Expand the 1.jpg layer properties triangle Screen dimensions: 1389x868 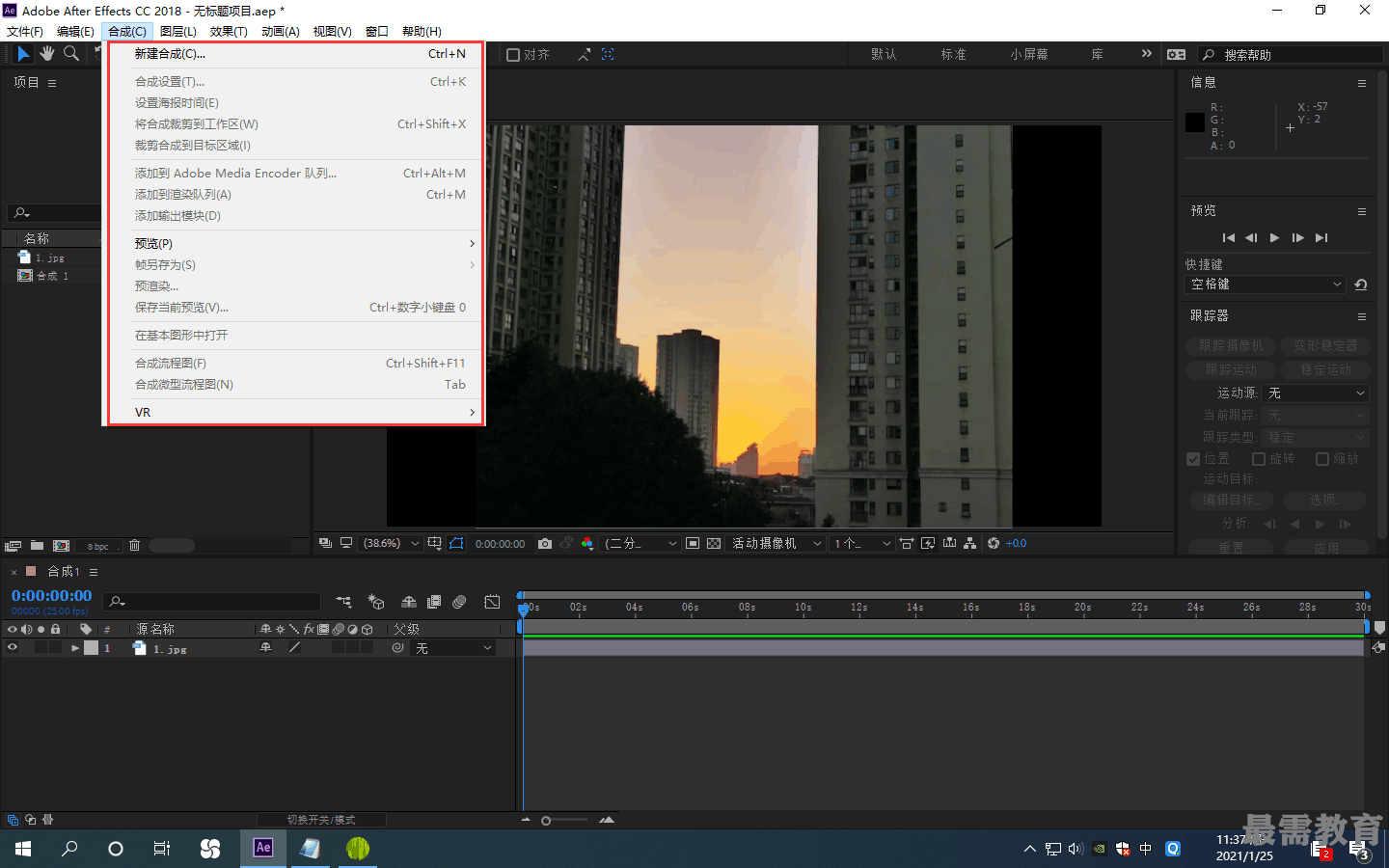pyautogui.click(x=75, y=648)
